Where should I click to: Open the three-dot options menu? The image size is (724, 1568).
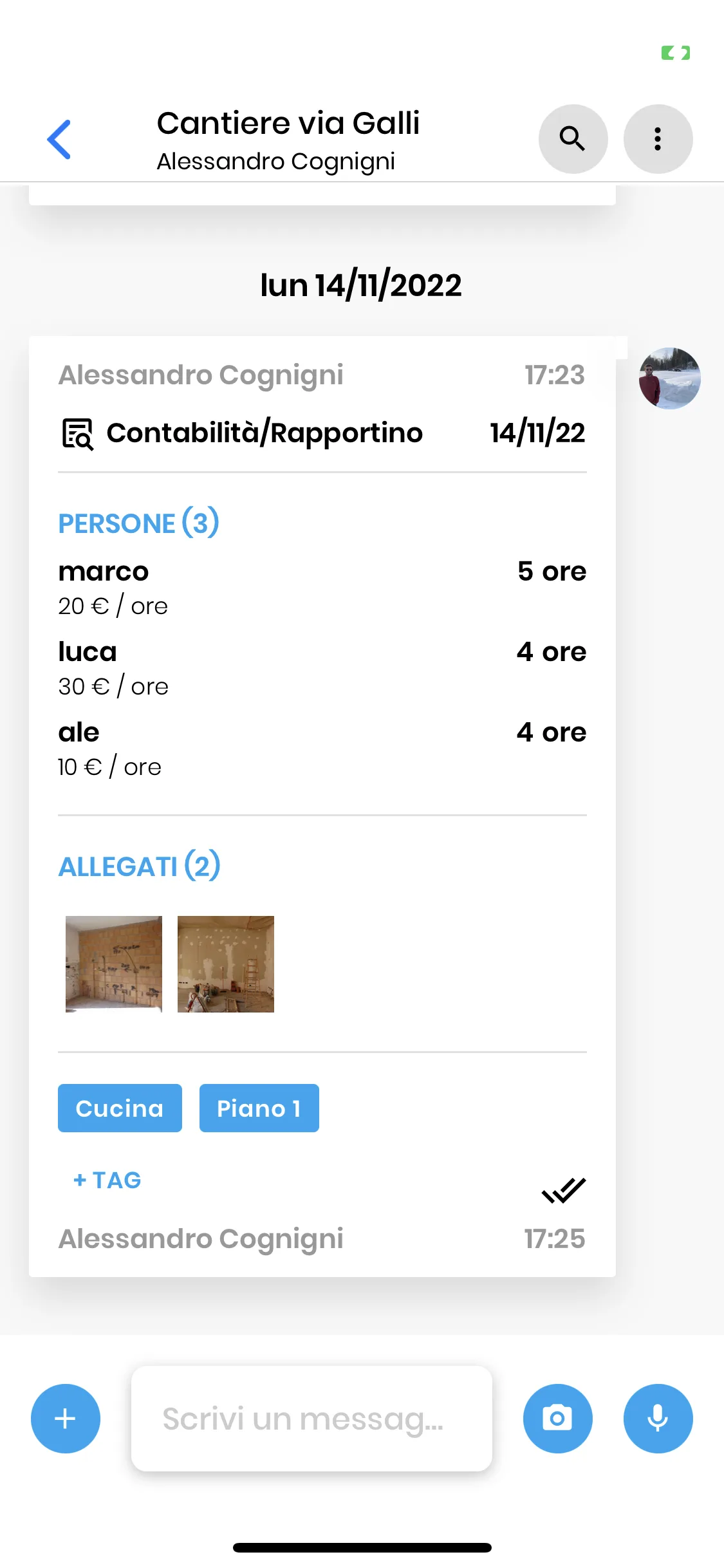[x=658, y=139]
